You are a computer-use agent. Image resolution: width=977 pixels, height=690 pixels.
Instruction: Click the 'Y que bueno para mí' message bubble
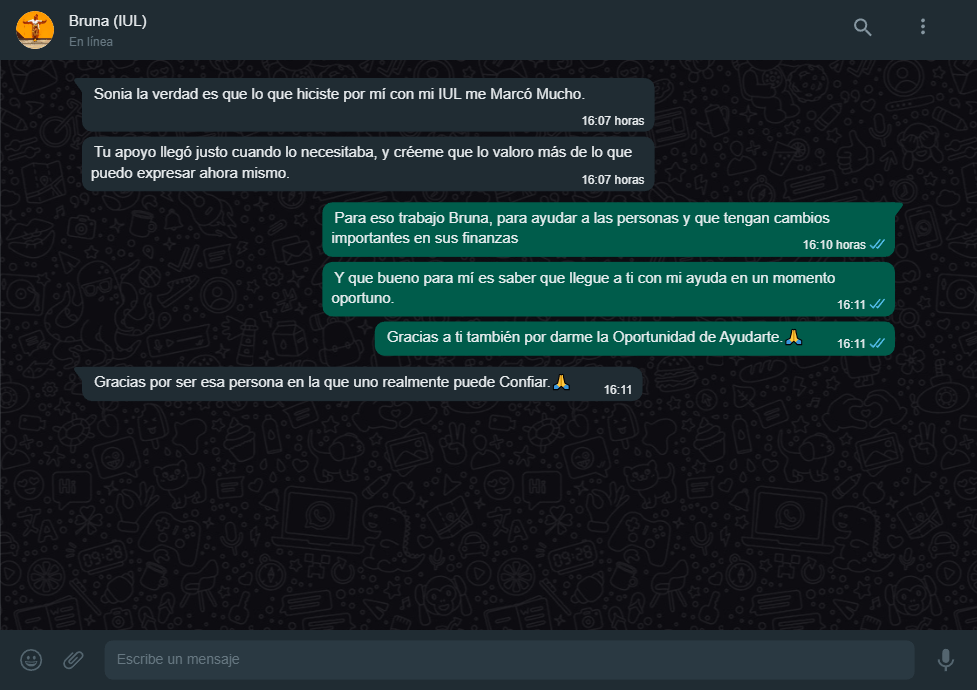tap(608, 289)
